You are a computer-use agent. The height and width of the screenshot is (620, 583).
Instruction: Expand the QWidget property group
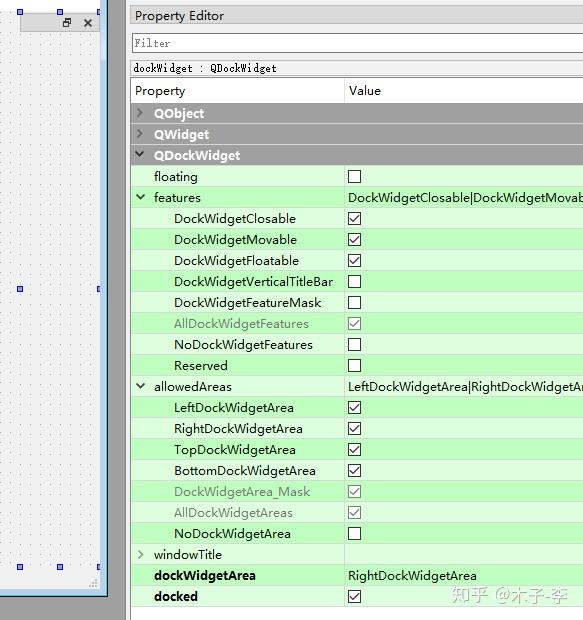pos(140,134)
